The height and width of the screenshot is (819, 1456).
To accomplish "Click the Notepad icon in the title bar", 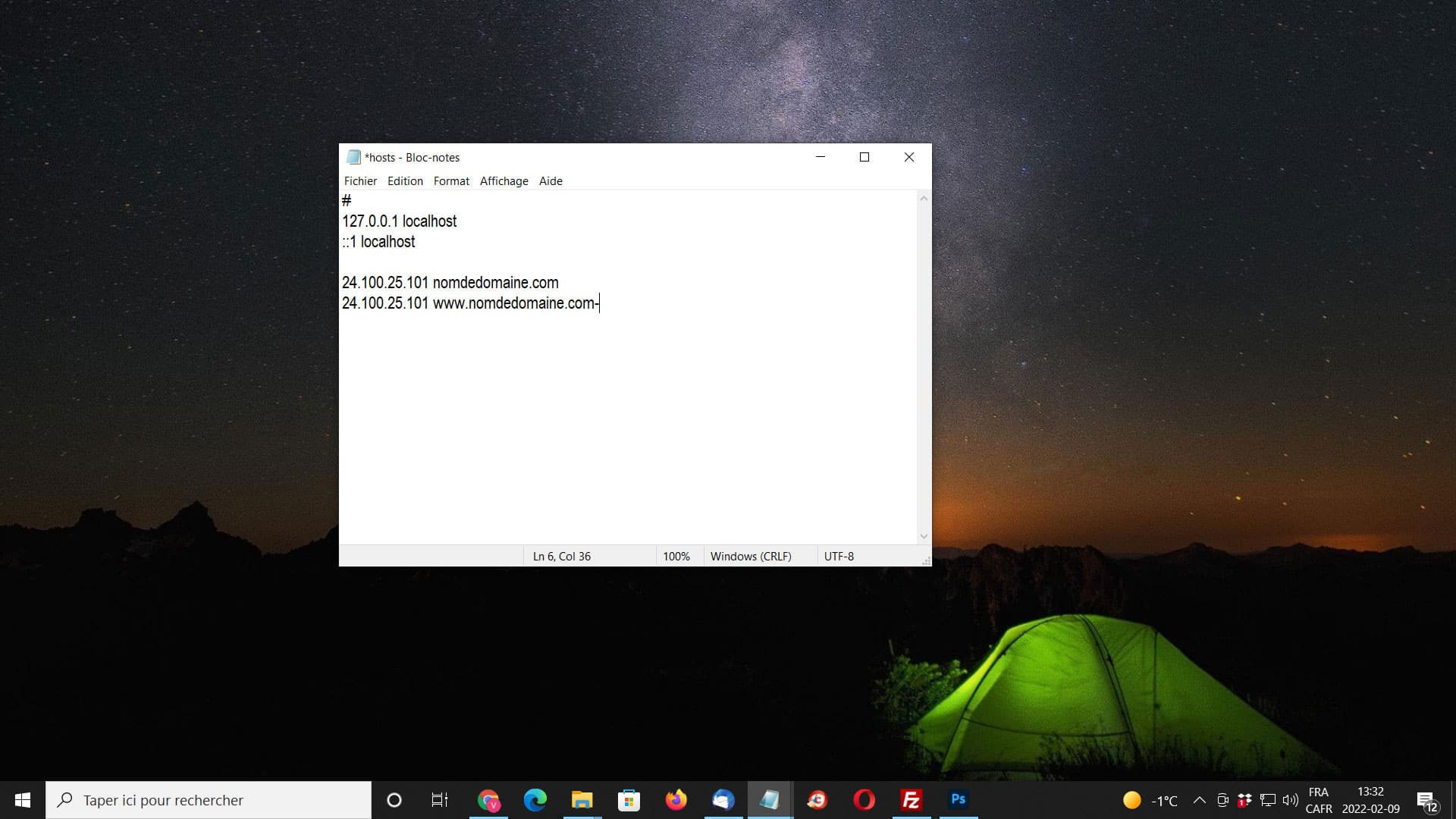I will point(353,157).
